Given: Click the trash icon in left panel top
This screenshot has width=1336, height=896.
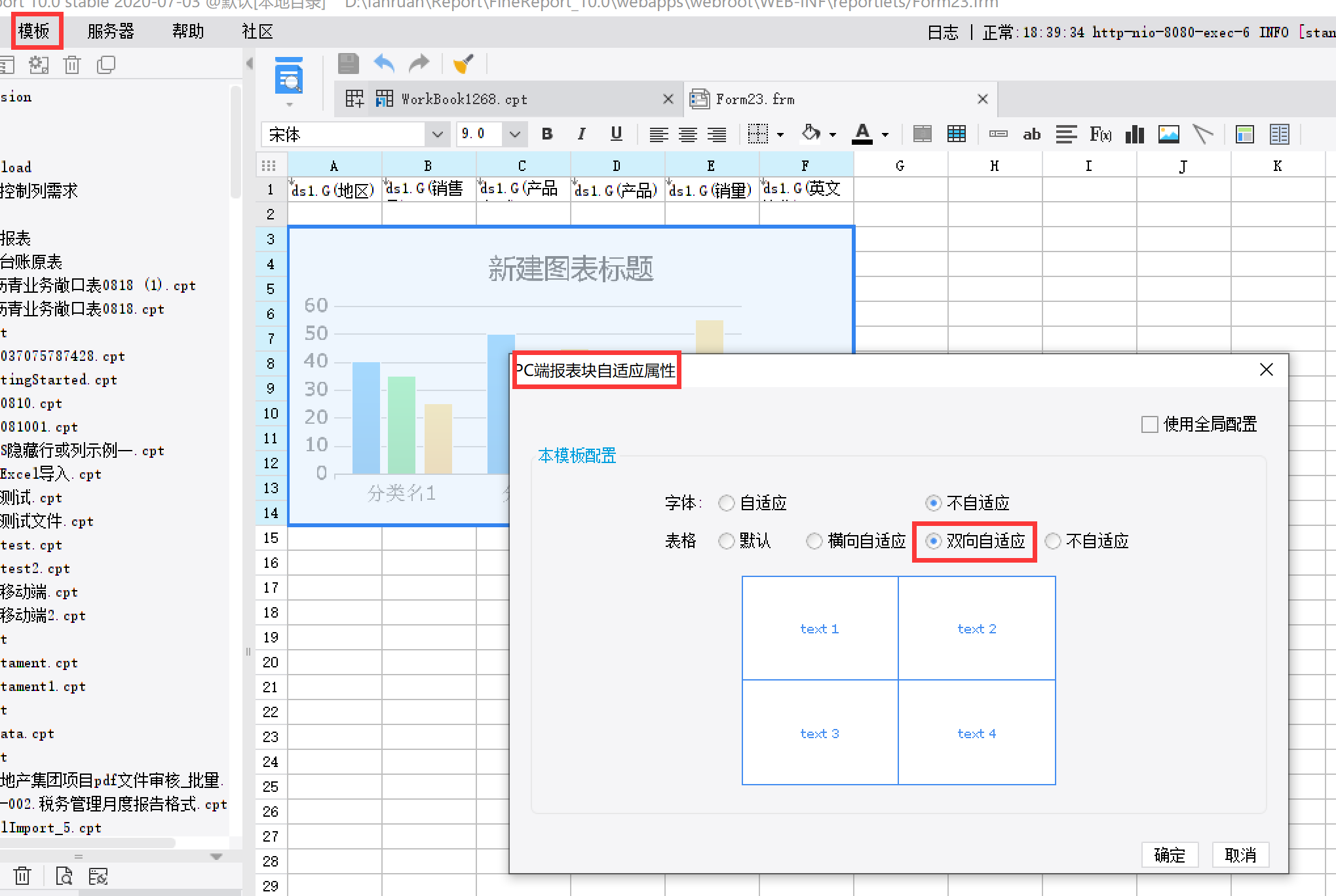Looking at the screenshot, I should (x=72, y=65).
